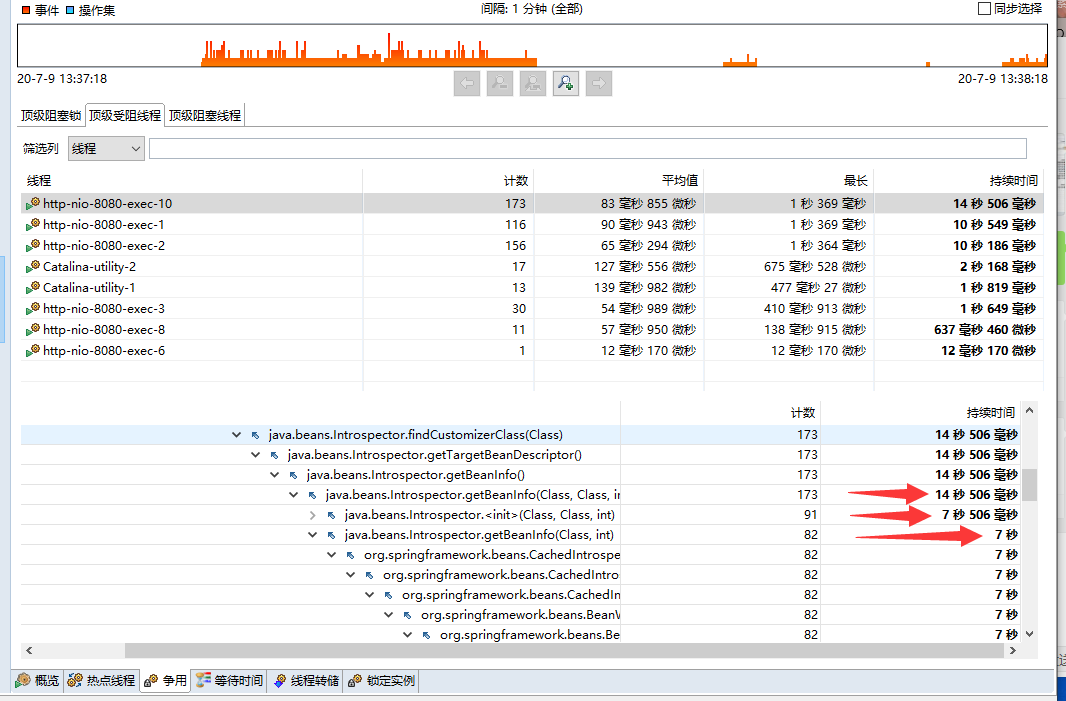Collapse the getTargetBeanDescriptor() node
The width and height of the screenshot is (1066, 701).
(255, 455)
